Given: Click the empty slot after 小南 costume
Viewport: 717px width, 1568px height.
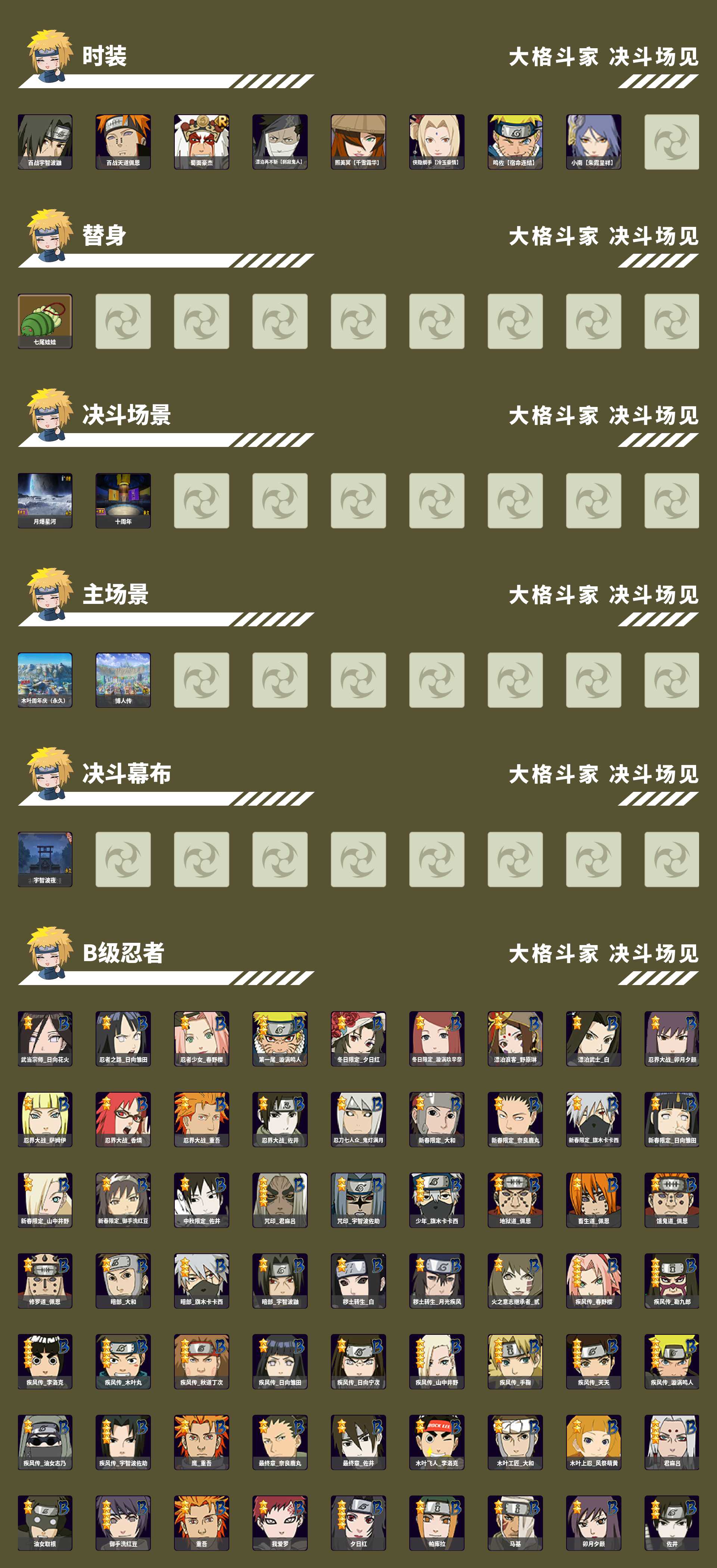Looking at the screenshot, I should click(x=672, y=142).
